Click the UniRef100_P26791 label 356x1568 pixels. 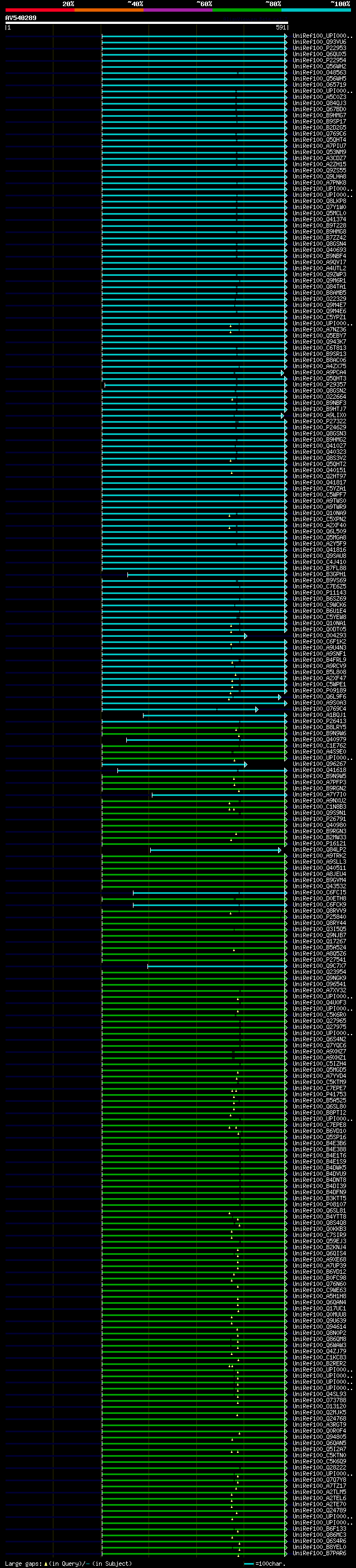point(319,819)
